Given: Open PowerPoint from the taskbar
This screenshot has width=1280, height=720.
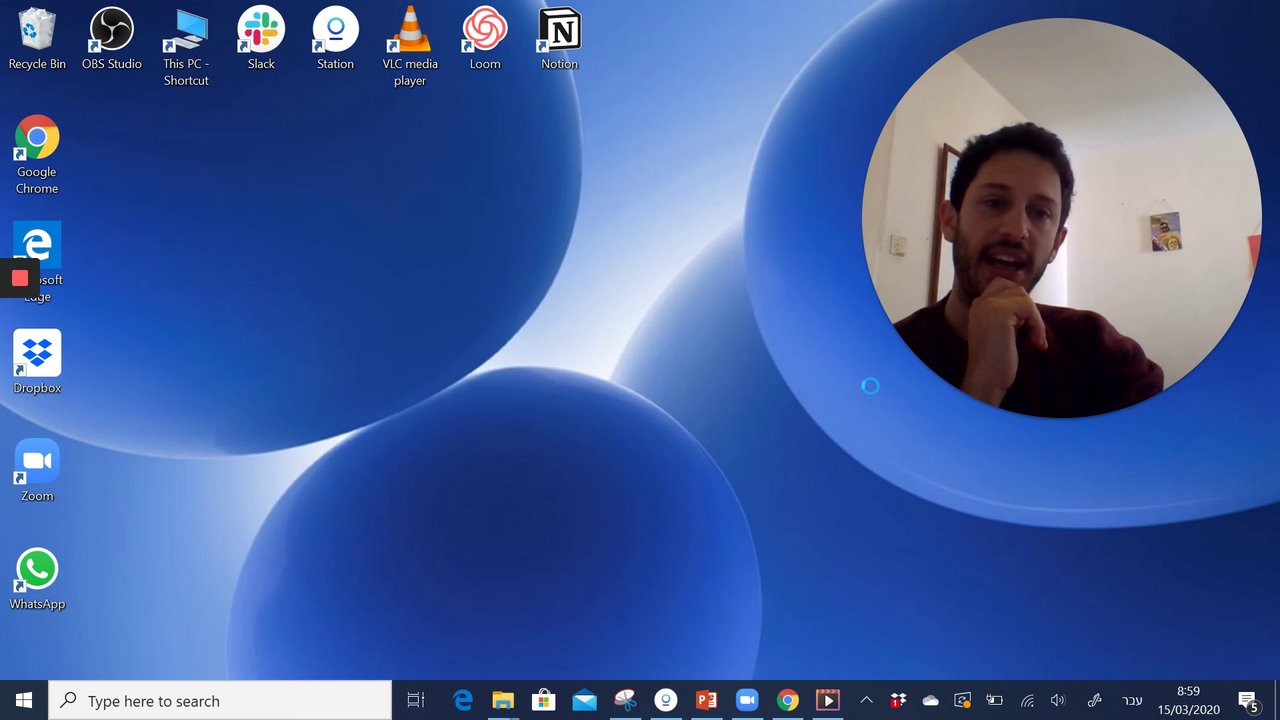Looking at the screenshot, I should (x=706, y=701).
